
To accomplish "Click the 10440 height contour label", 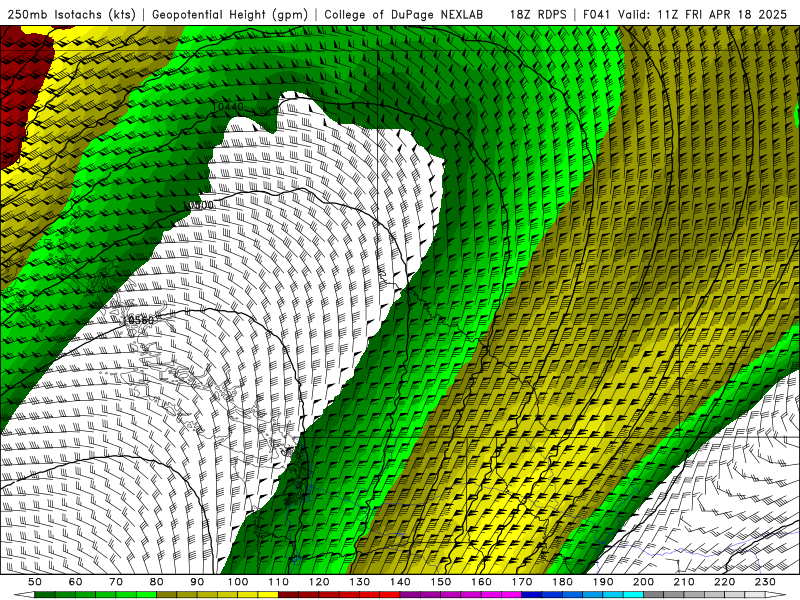I will click(228, 107).
